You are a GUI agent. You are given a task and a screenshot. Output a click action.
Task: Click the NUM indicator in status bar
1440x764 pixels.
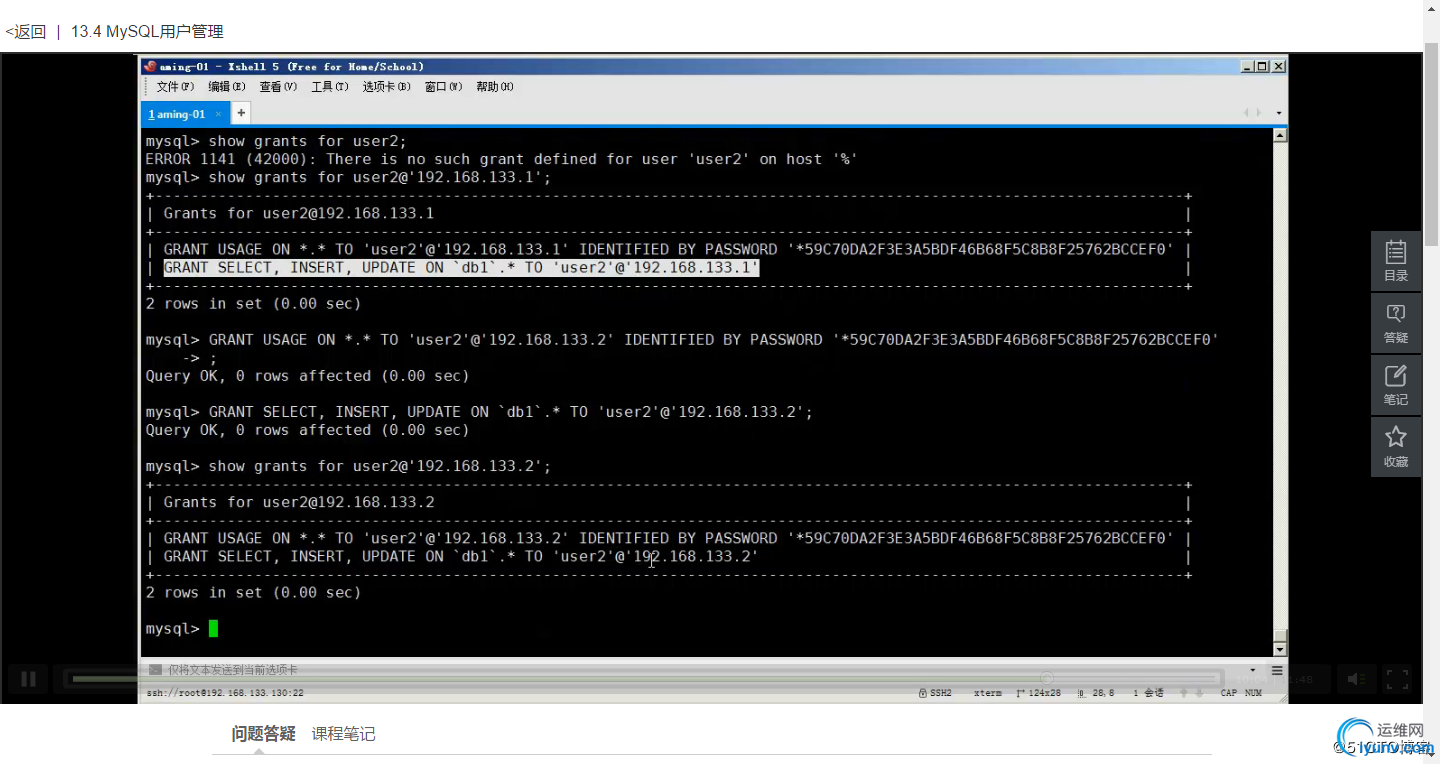point(1254,692)
